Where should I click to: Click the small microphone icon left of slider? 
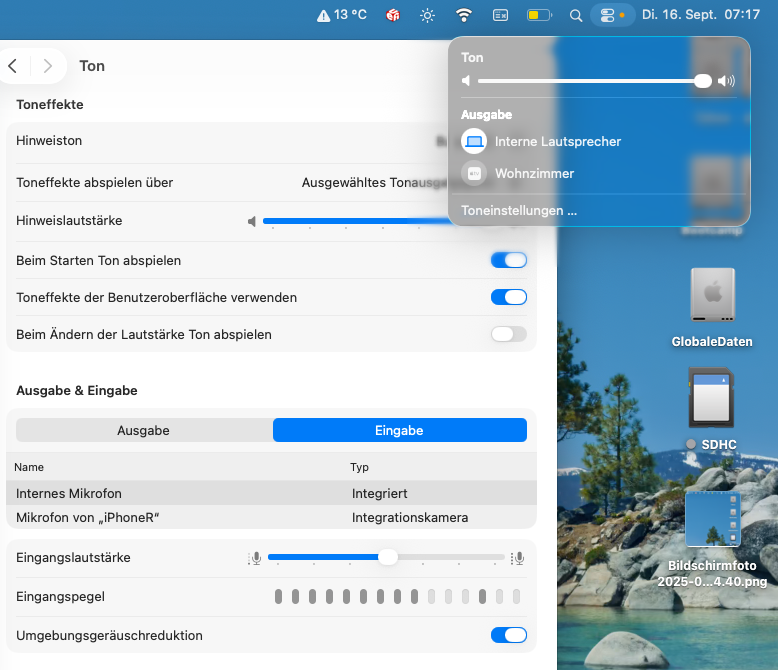255,558
